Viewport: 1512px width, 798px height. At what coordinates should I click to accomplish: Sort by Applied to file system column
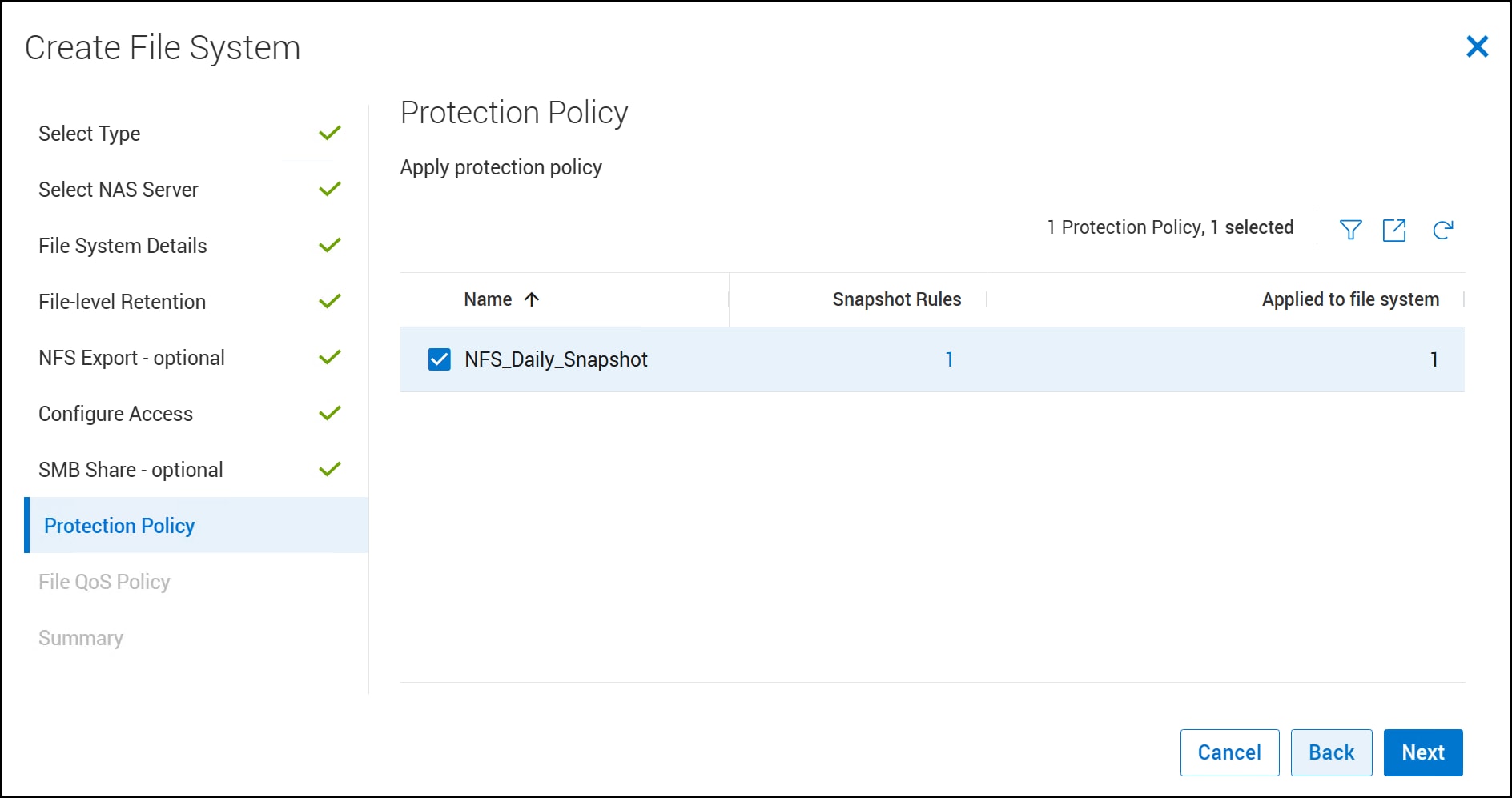point(1350,299)
